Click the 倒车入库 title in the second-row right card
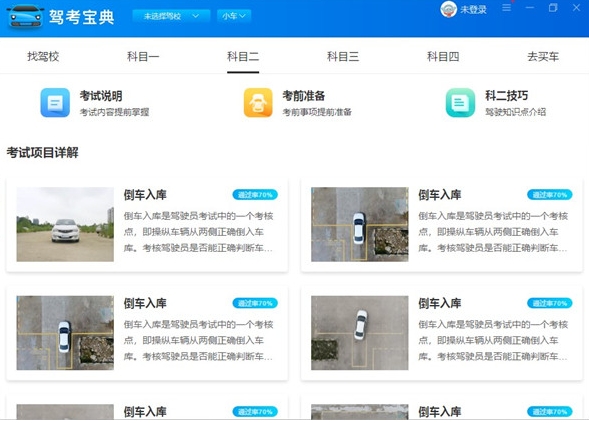This screenshot has width=589, height=423. (x=439, y=303)
